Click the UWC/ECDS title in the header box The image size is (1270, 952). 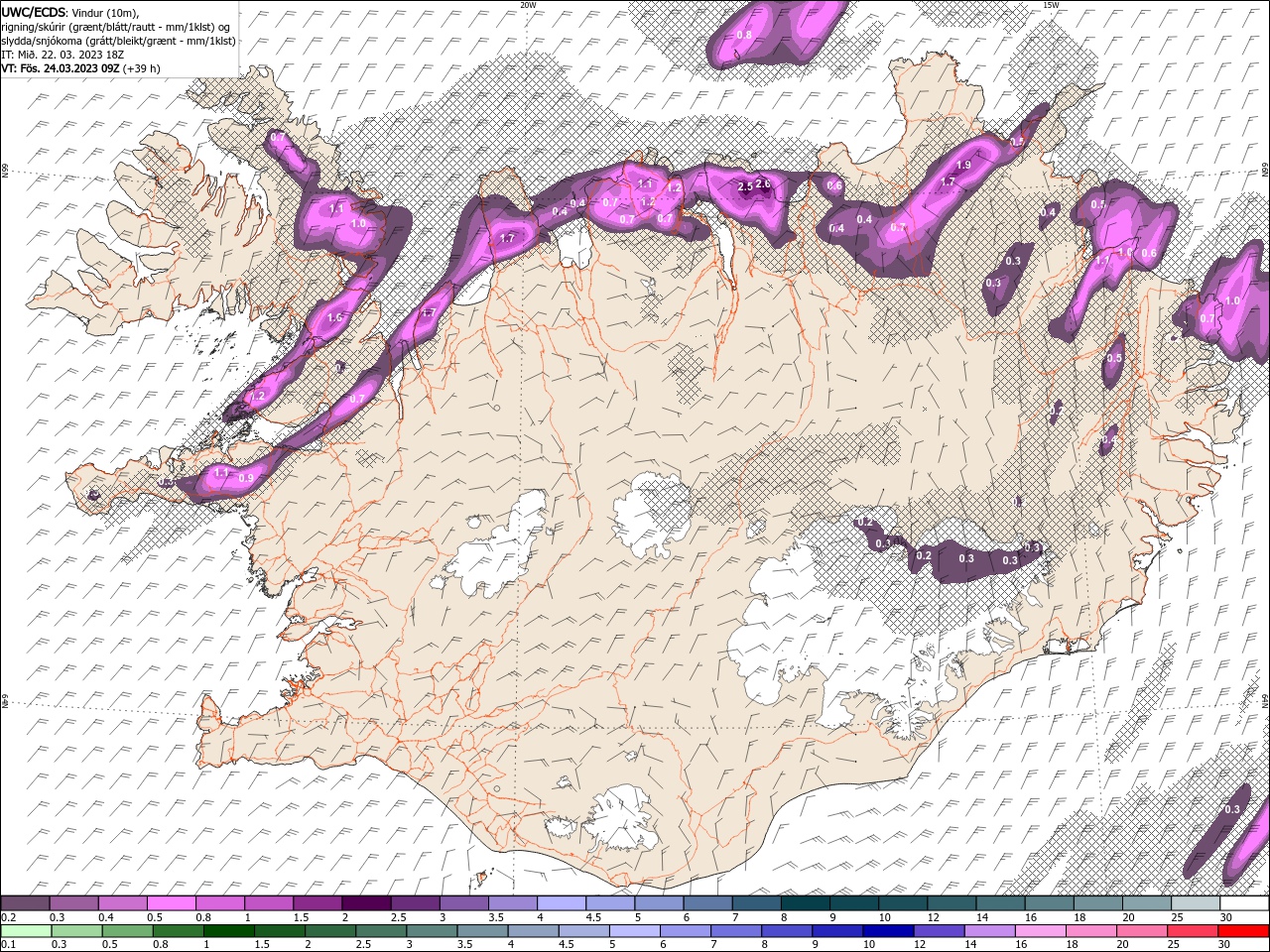point(35,11)
